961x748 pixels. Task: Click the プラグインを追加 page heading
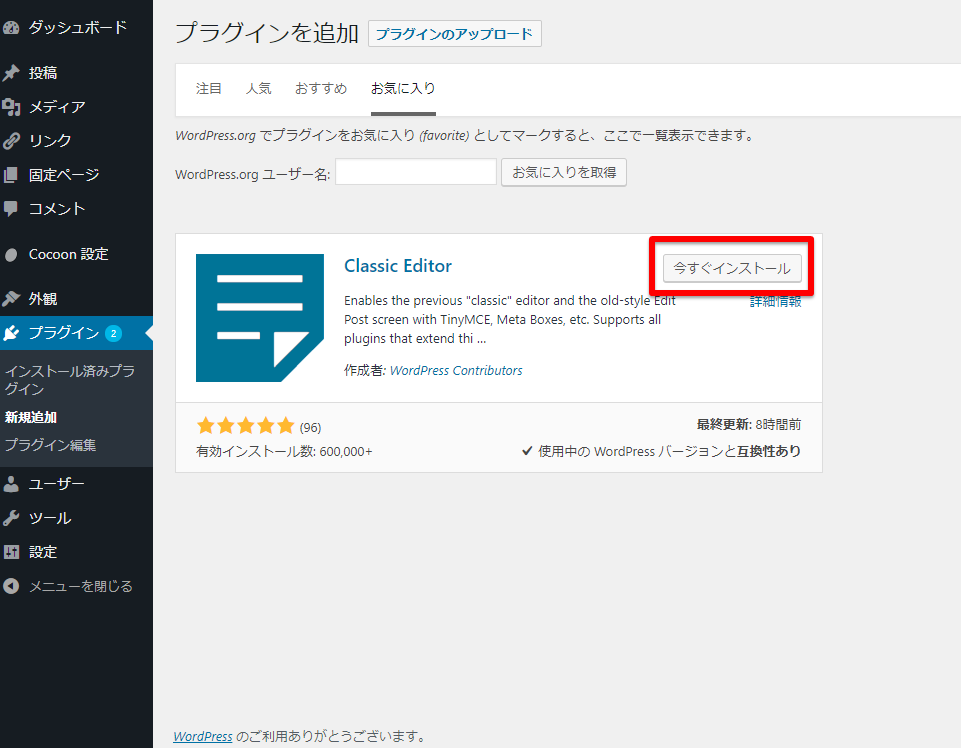coord(267,32)
